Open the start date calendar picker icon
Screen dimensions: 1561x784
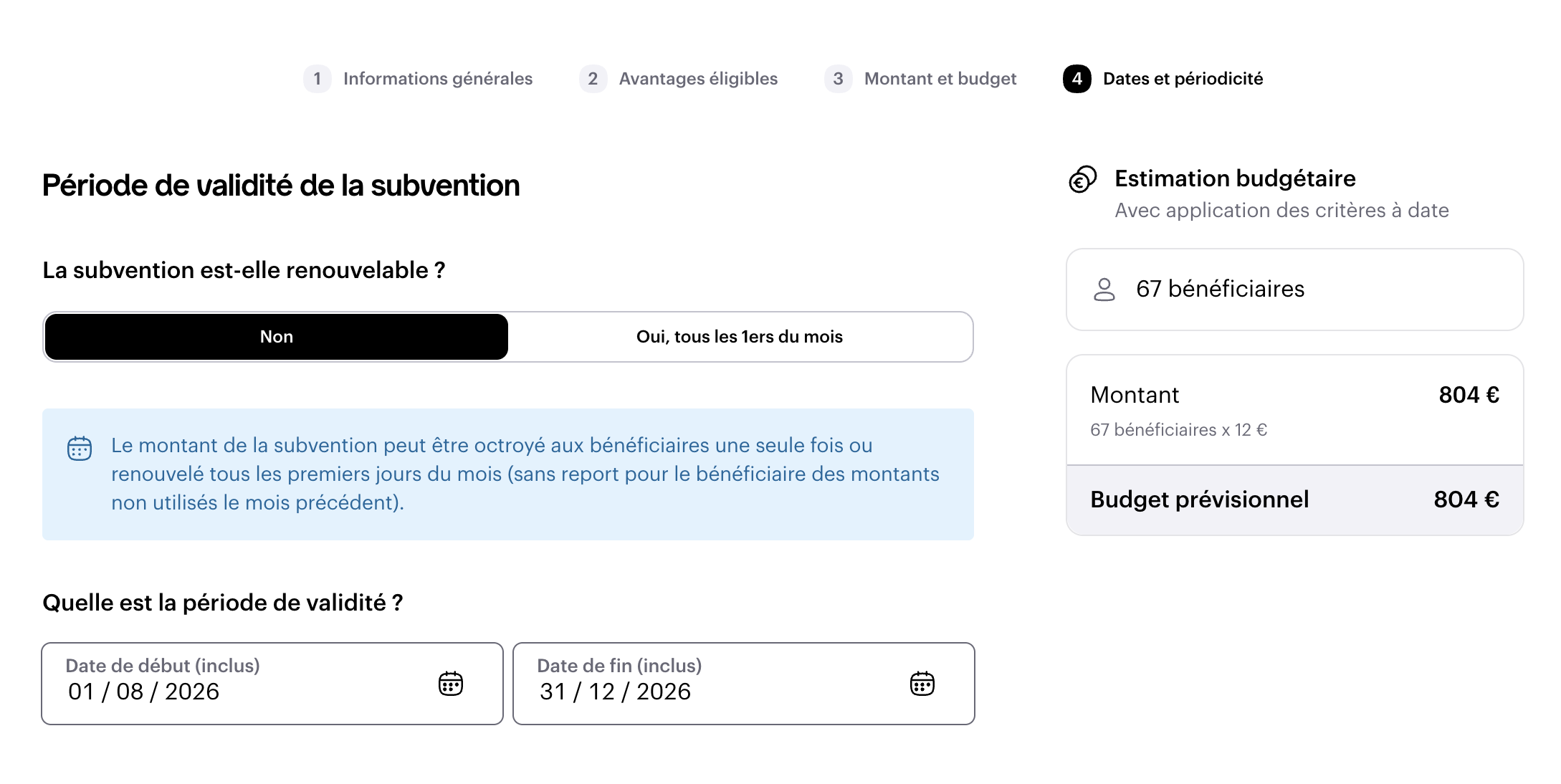pyautogui.click(x=451, y=684)
